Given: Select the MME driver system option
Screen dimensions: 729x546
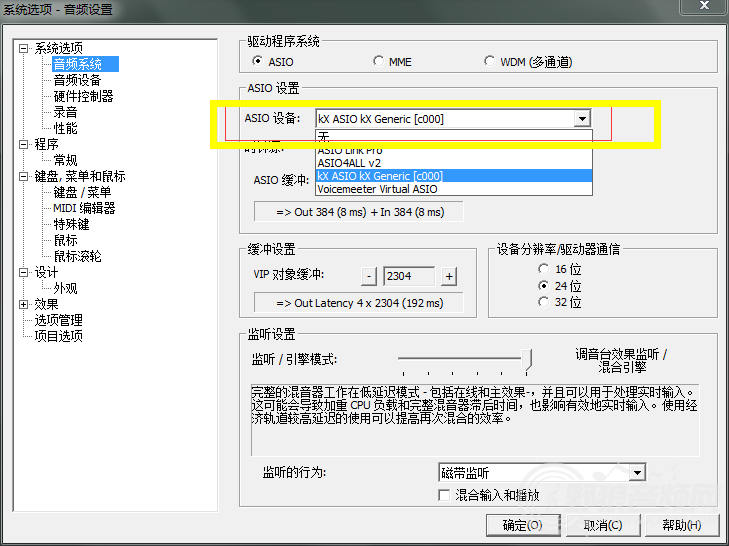Looking at the screenshot, I should (378, 61).
